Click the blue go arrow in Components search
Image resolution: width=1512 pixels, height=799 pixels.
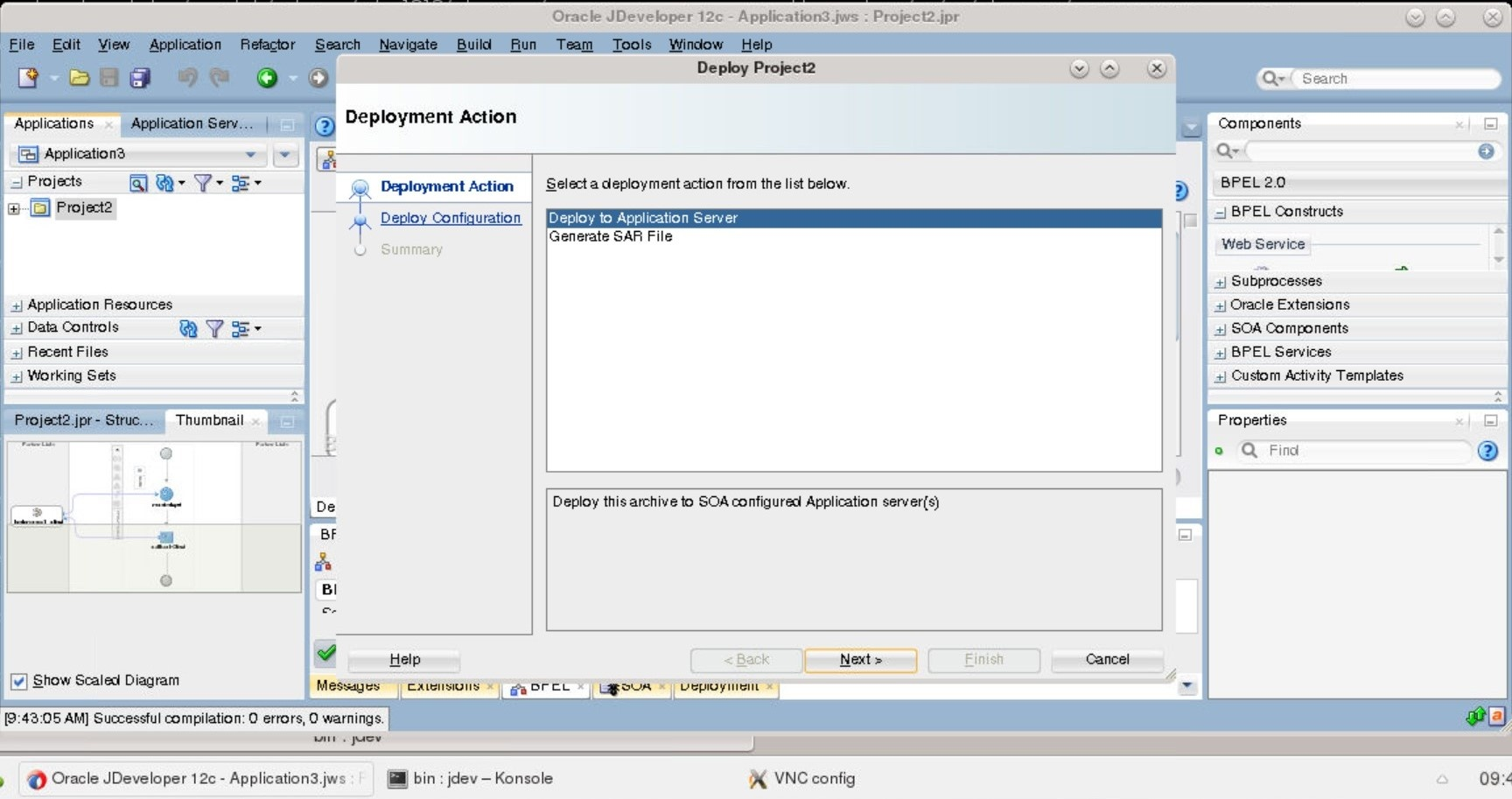[1486, 151]
